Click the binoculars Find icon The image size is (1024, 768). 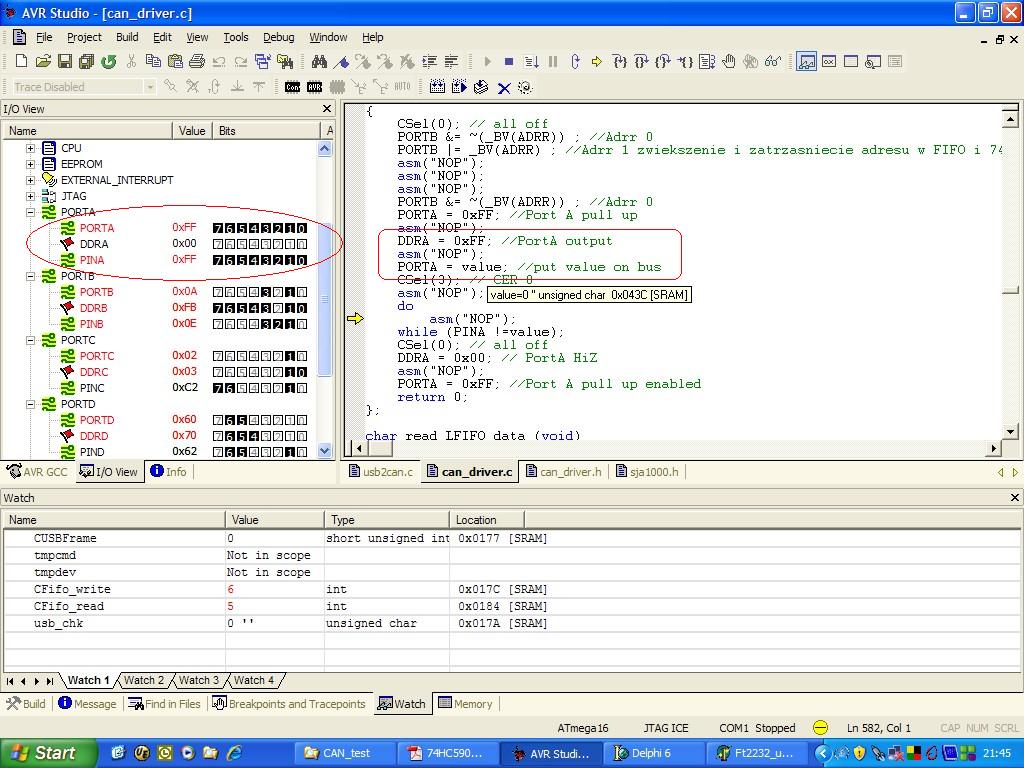pos(320,62)
